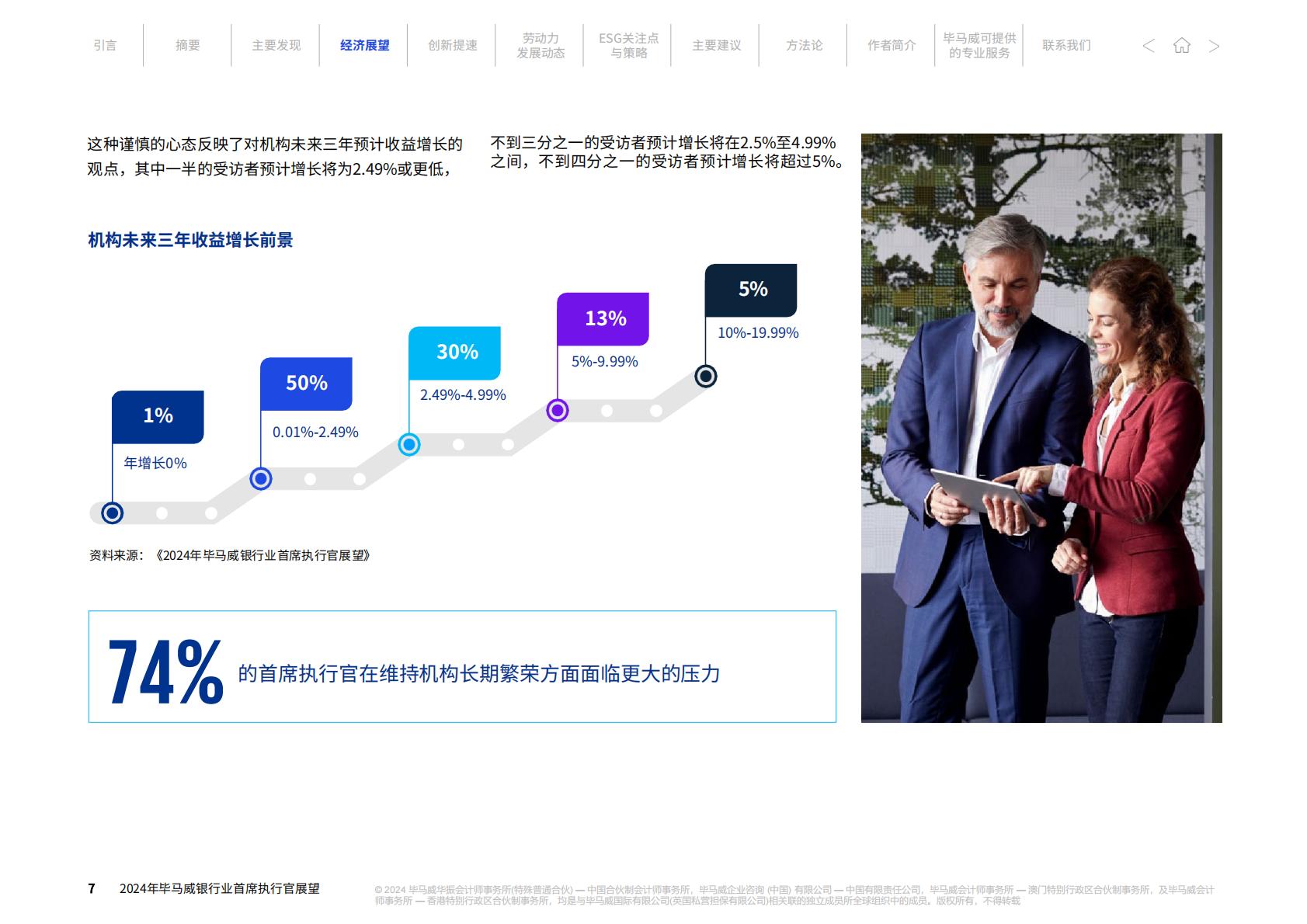The image size is (1307, 924).
Task: Click the text 年增长0%
Action: click(155, 464)
